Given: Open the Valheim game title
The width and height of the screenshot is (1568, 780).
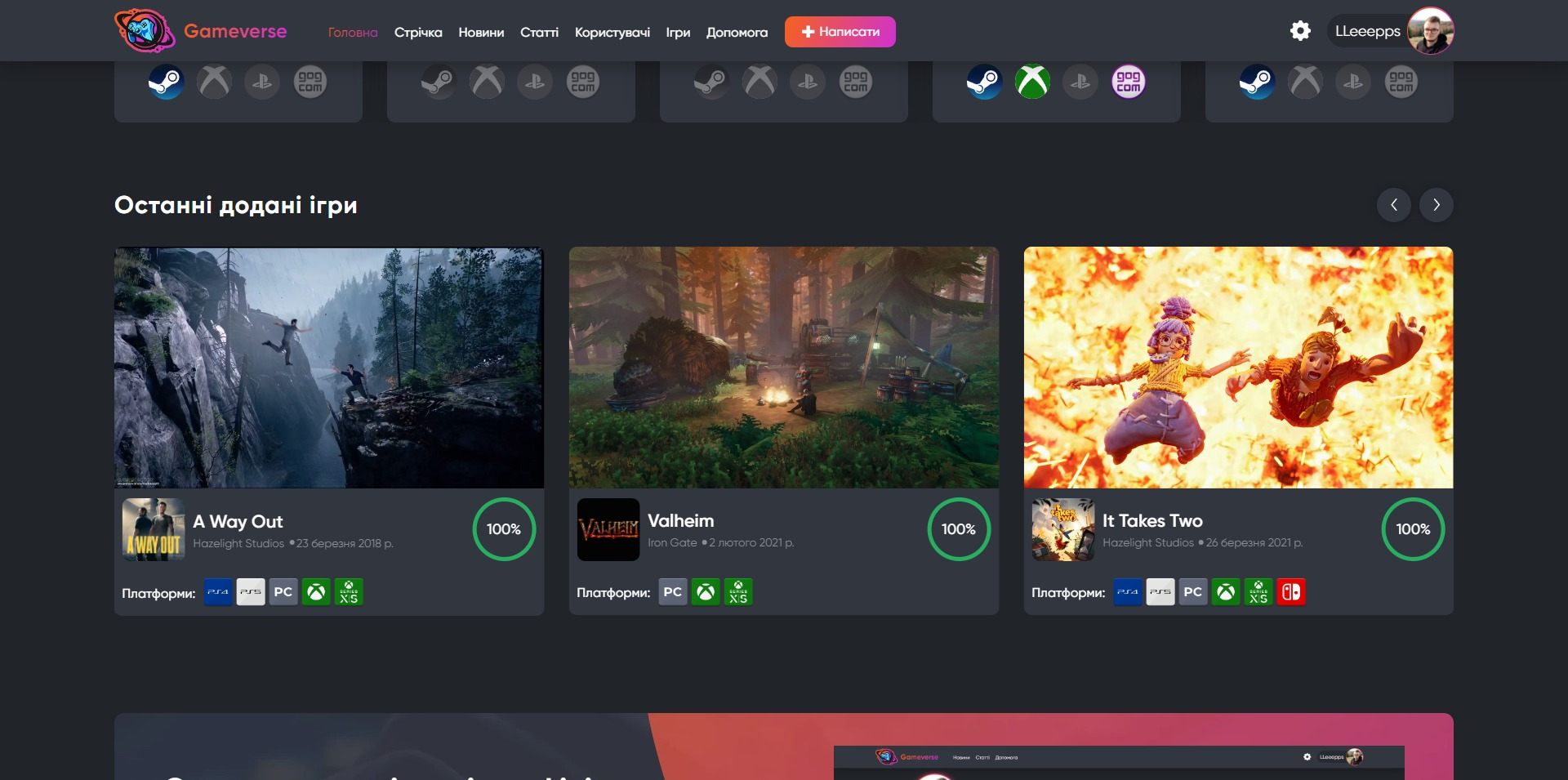Looking at the screenshot, I should click(680, 520).
